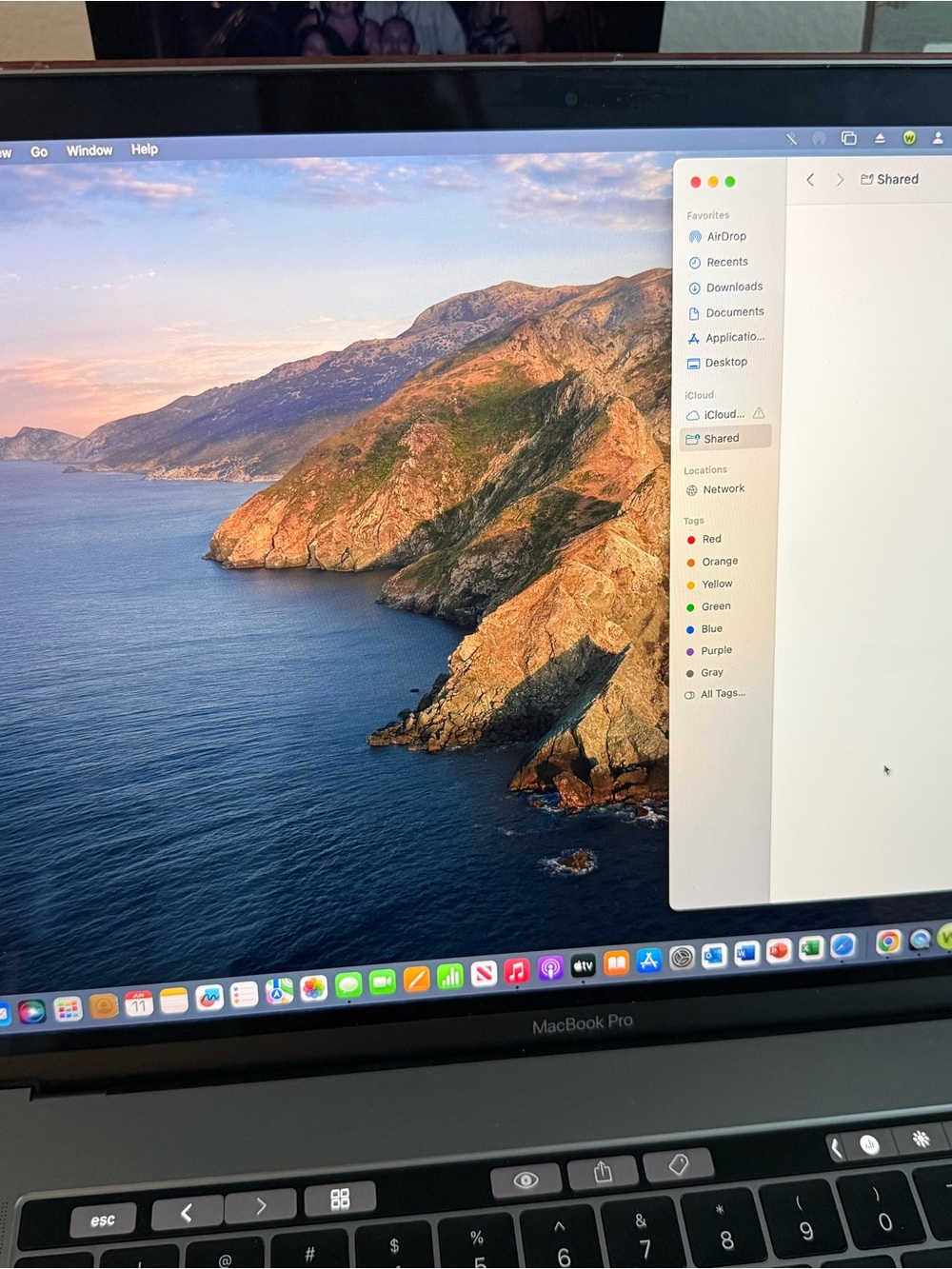The height and width of the screenshot is (1269, 952).
Task: Open the Help menu
Action: [145, 149]
